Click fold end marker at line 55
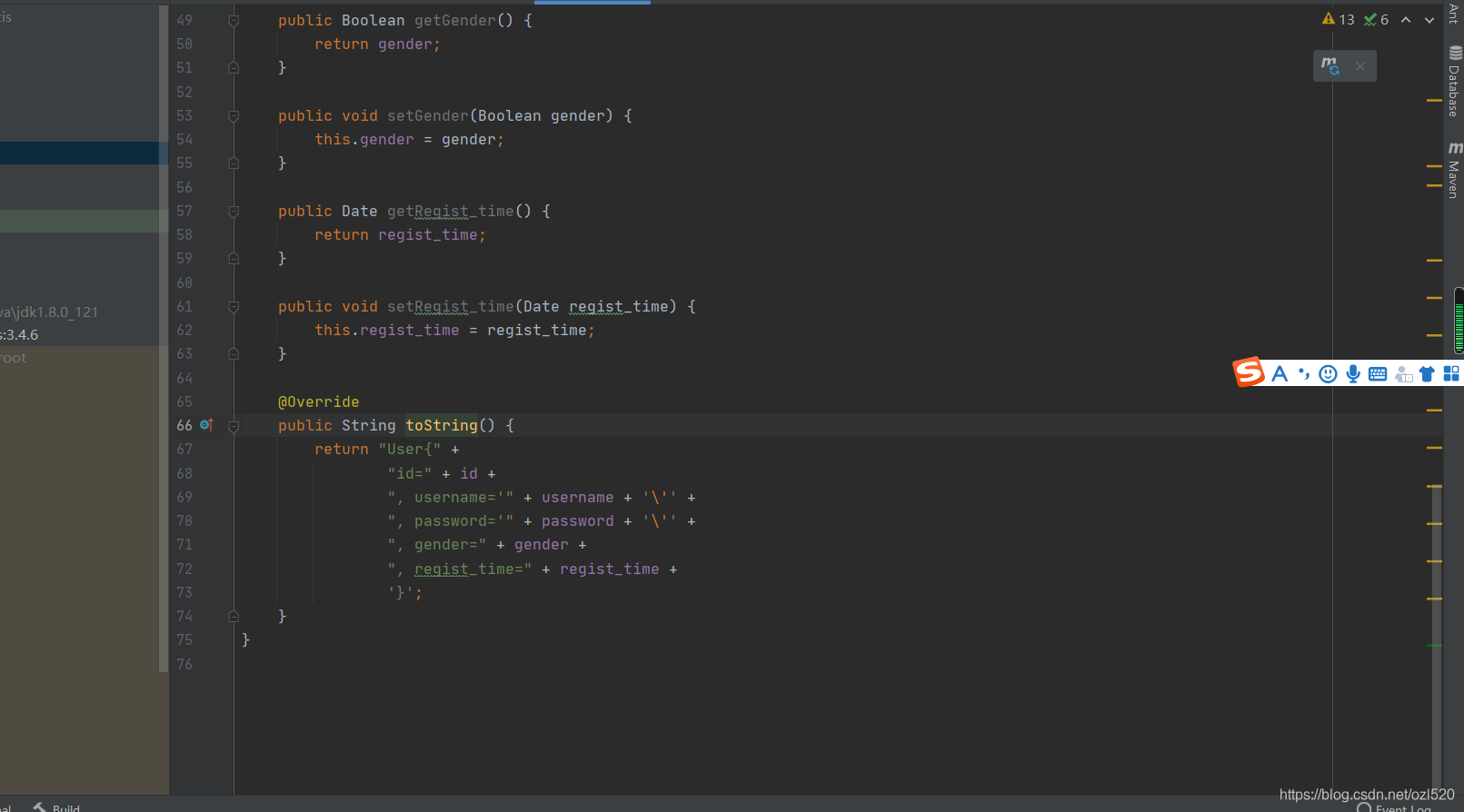The image size is (1464, 812). pos(234,163)
